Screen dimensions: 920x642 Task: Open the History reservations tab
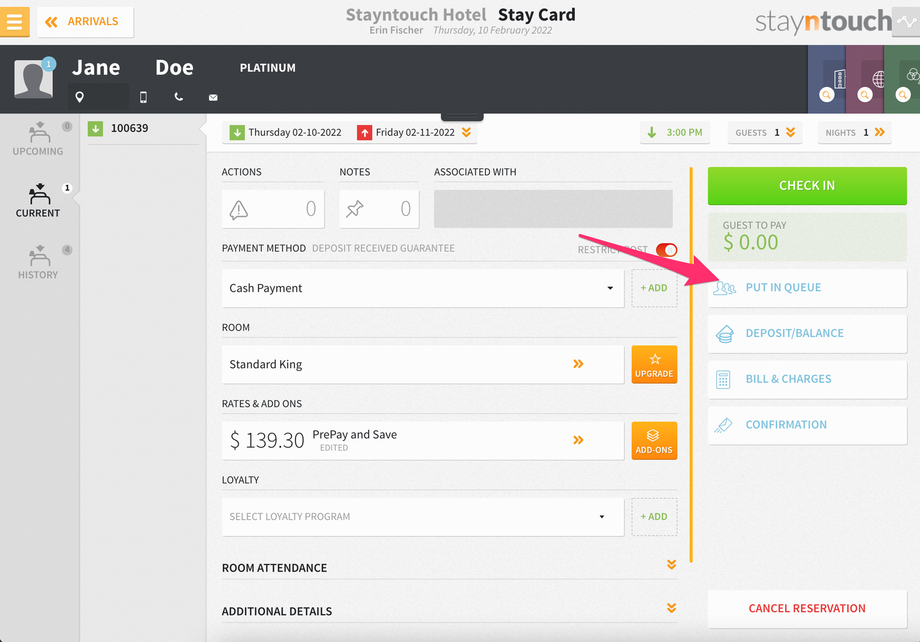(x=38, y=262)
